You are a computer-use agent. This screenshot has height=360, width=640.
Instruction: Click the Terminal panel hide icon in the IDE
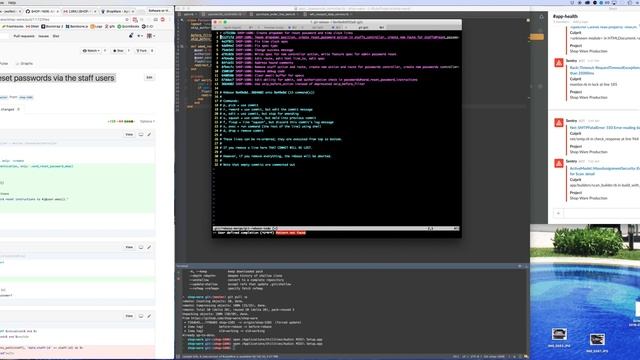526,266
